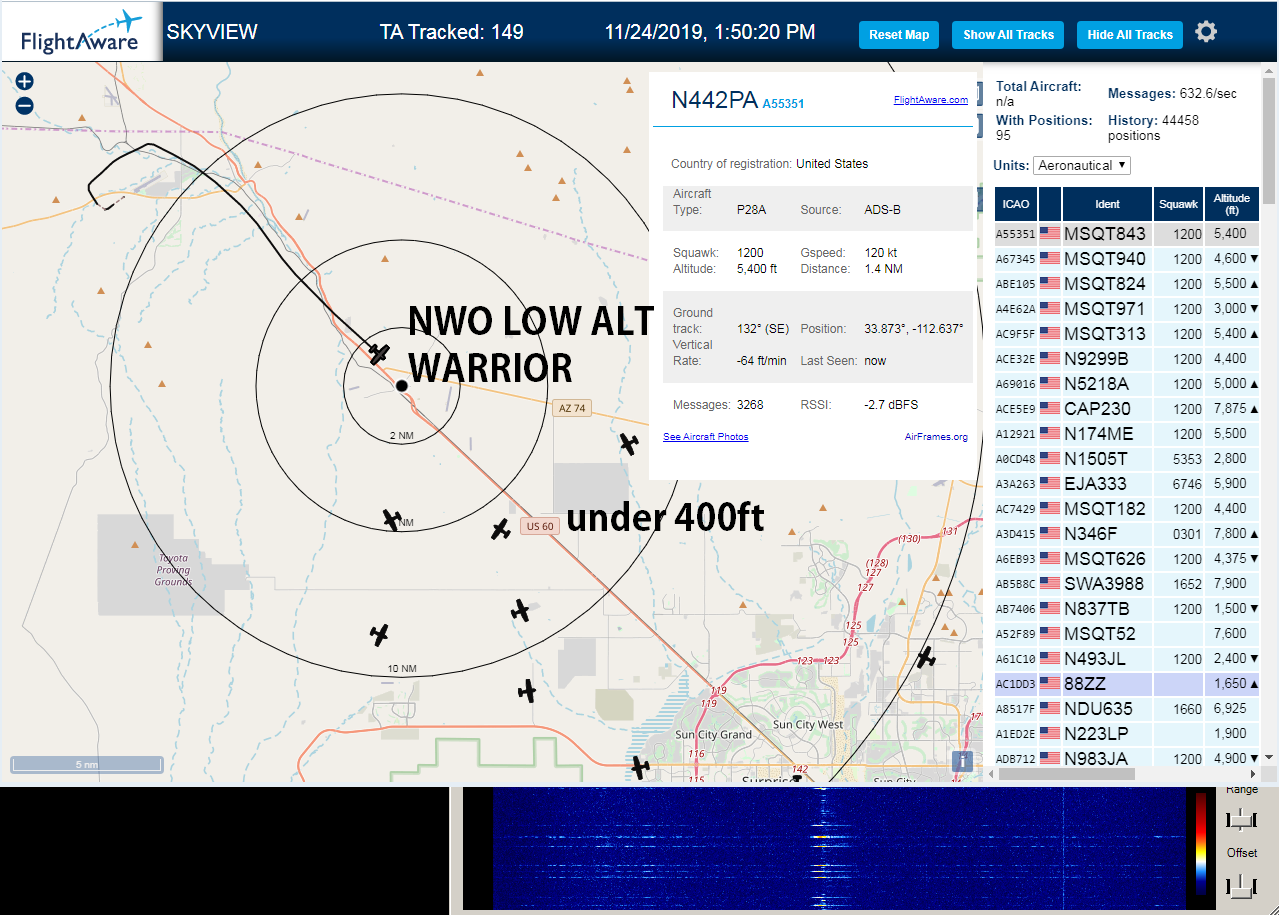
Task: Open the FlightAware.com link in the info panel
Action: (930, 100)
